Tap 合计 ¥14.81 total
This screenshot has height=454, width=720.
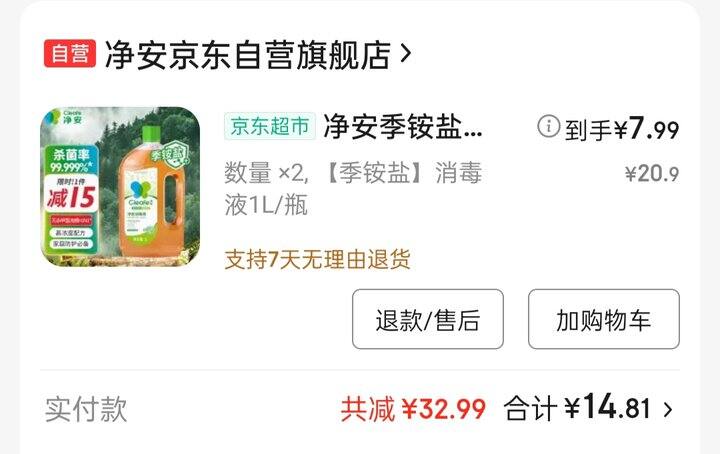577,408
